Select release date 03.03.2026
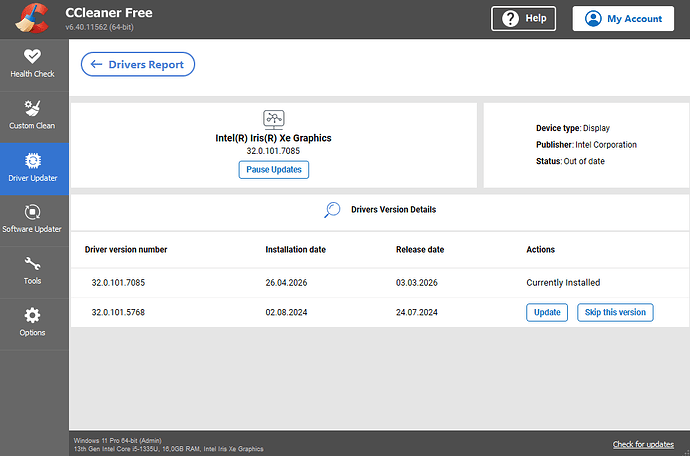 coord(417,283)
